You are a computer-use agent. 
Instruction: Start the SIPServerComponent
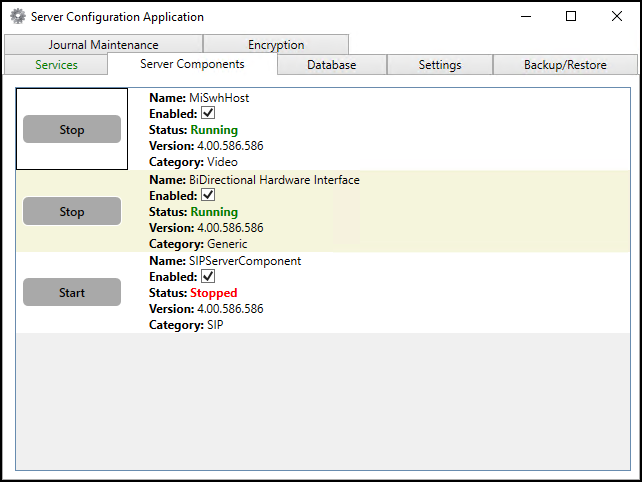[x=72, y=293]
